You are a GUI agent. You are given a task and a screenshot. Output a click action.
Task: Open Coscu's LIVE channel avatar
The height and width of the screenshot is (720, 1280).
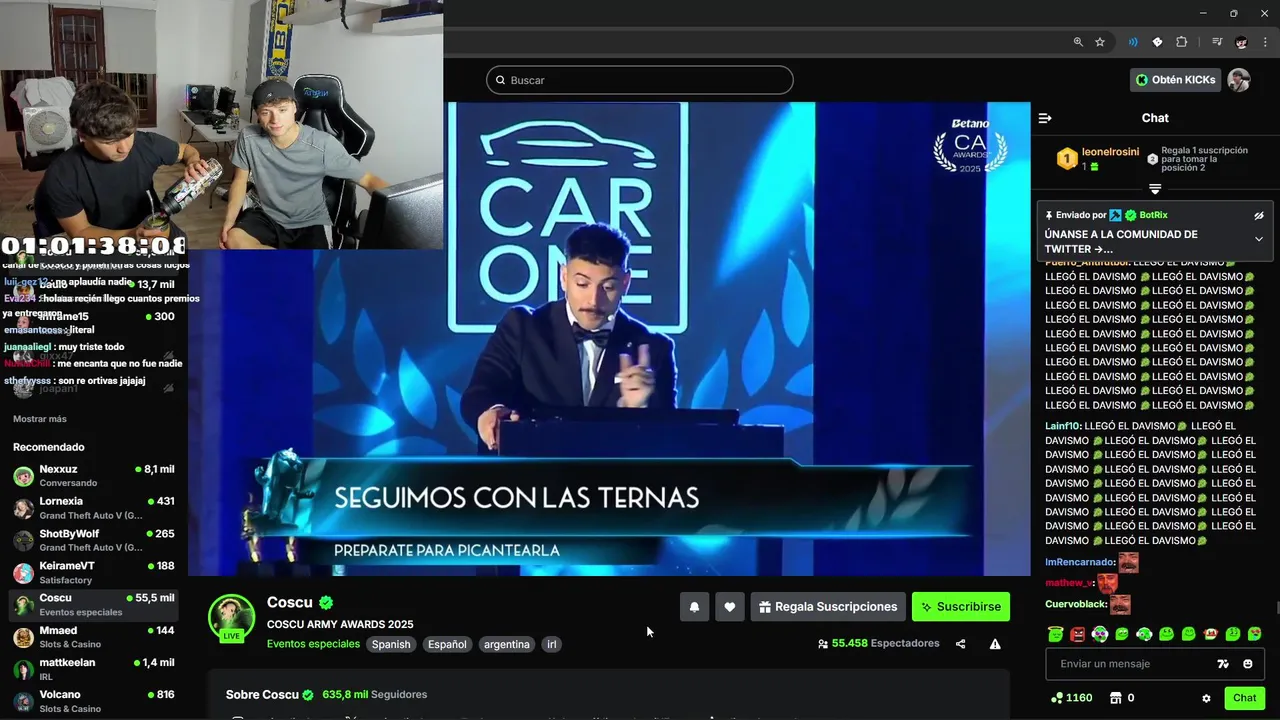(x=231, y=617)
